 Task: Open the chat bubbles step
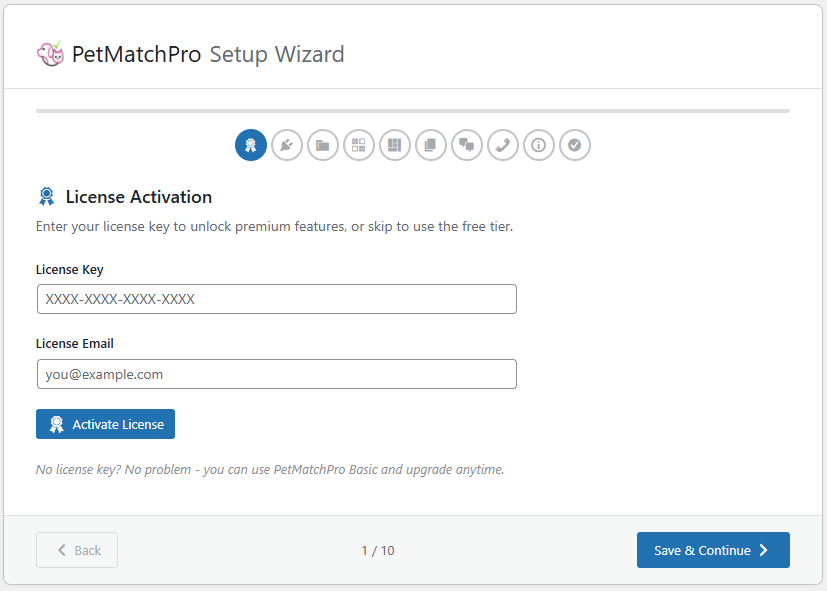point(467,145)
